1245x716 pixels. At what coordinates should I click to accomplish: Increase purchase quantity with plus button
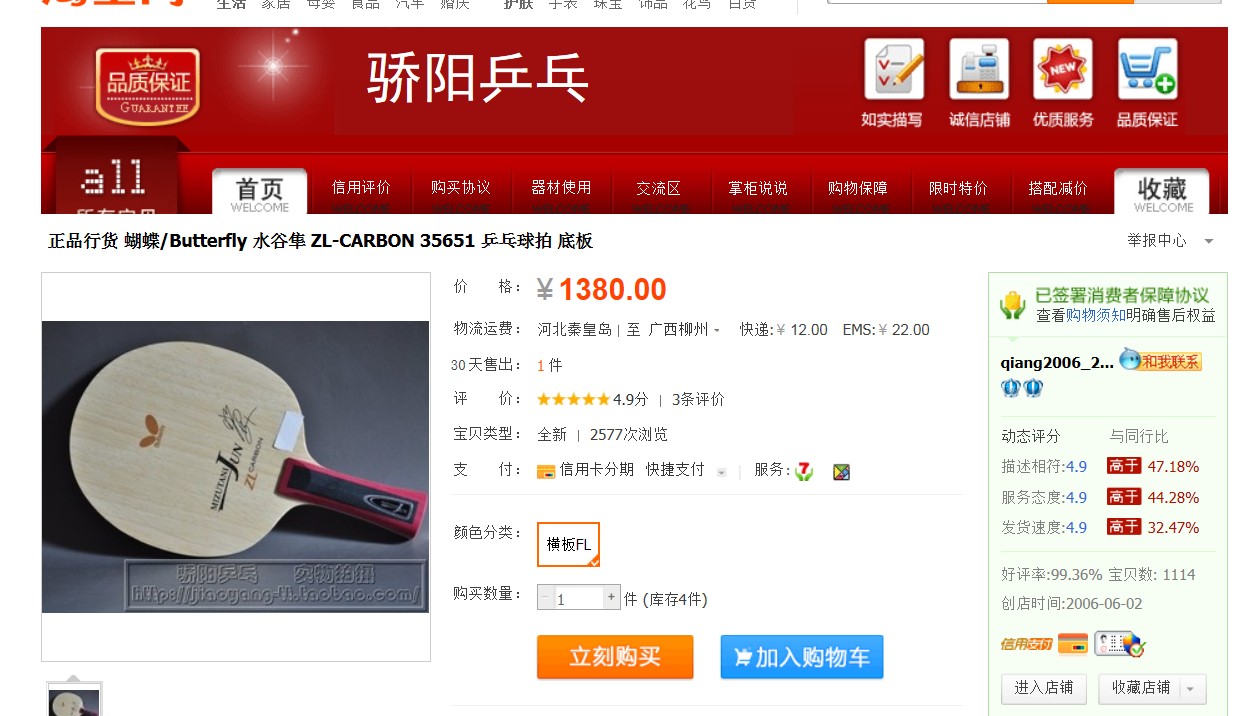(x=611, y=598)
